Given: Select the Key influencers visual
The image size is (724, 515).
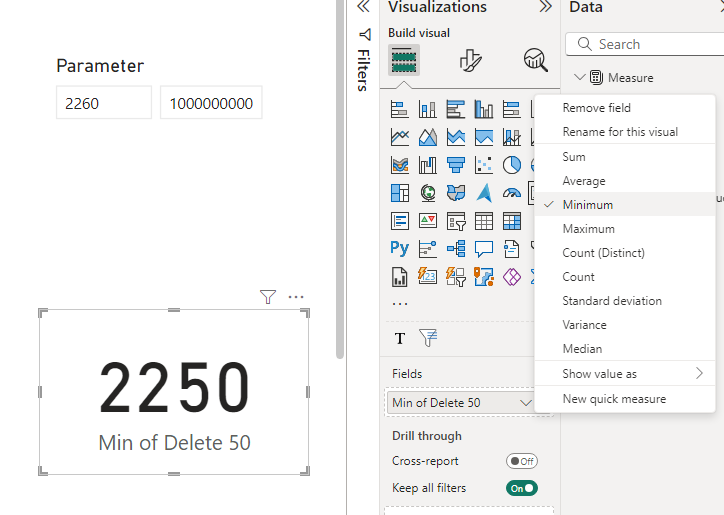Looking at the screenshot, I should (x=428, y=249).
